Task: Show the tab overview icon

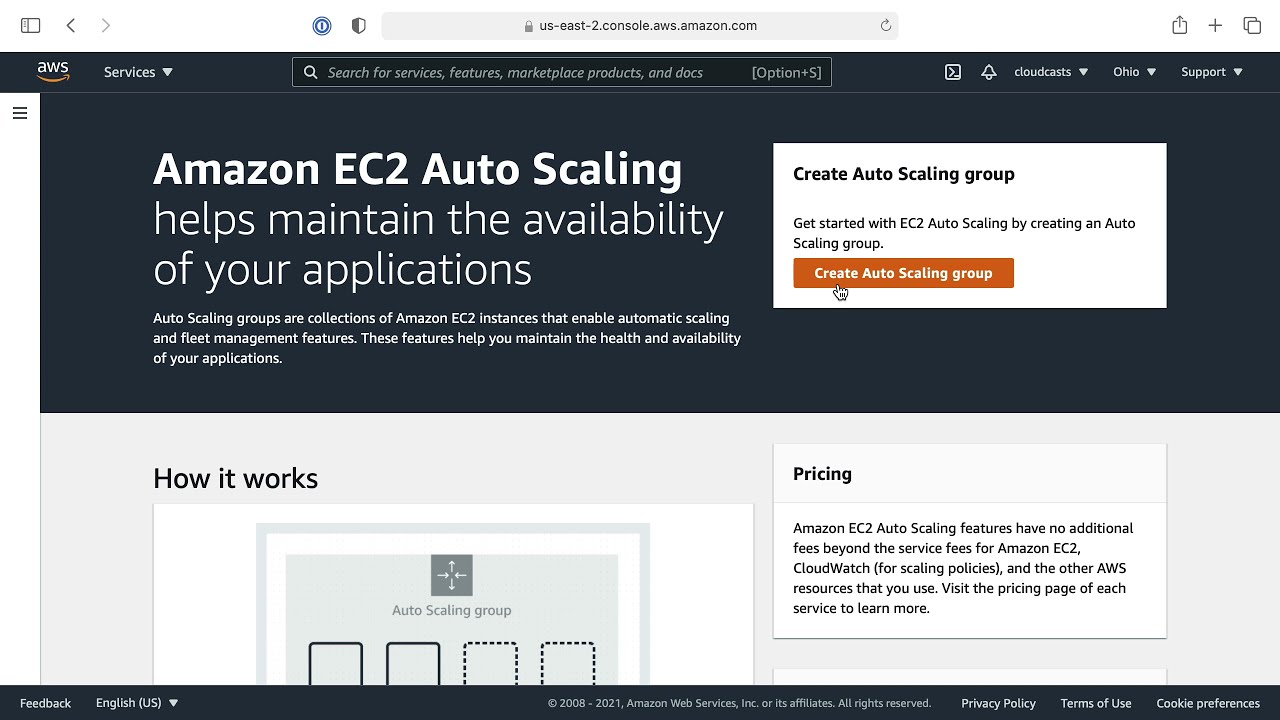Action: pos(1252,26)
